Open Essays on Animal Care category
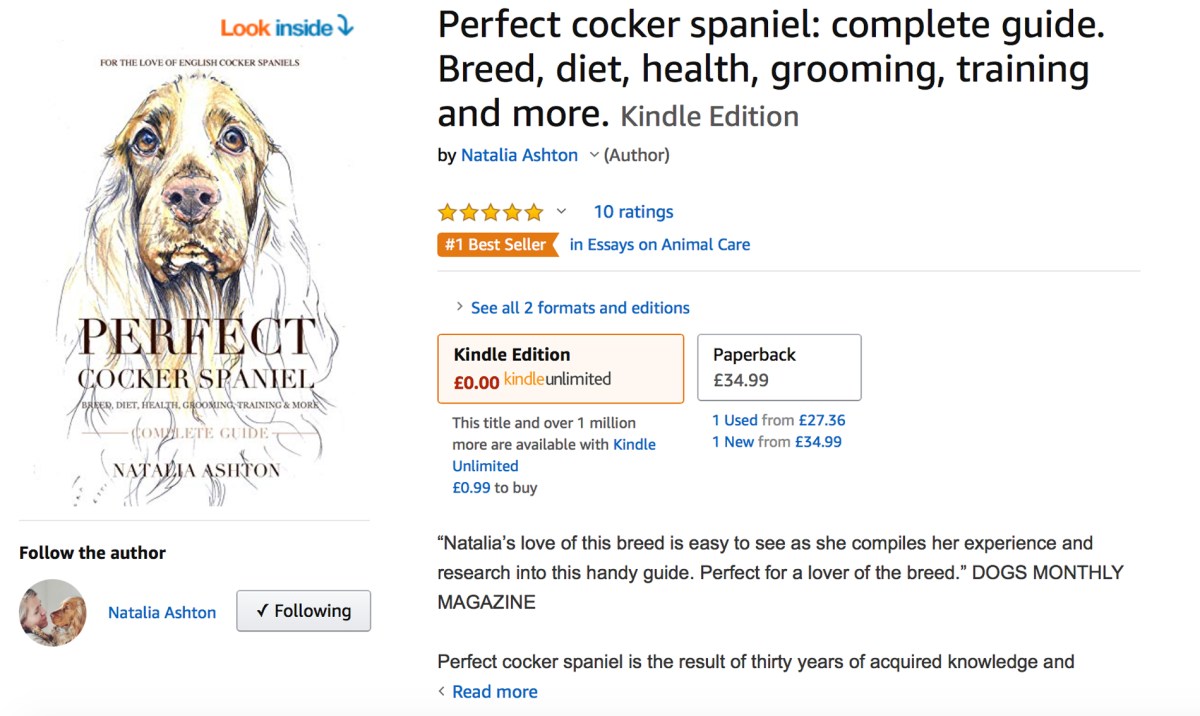Image resolution: width=1200 pixels, height=716 pixels. pos(668,245)
